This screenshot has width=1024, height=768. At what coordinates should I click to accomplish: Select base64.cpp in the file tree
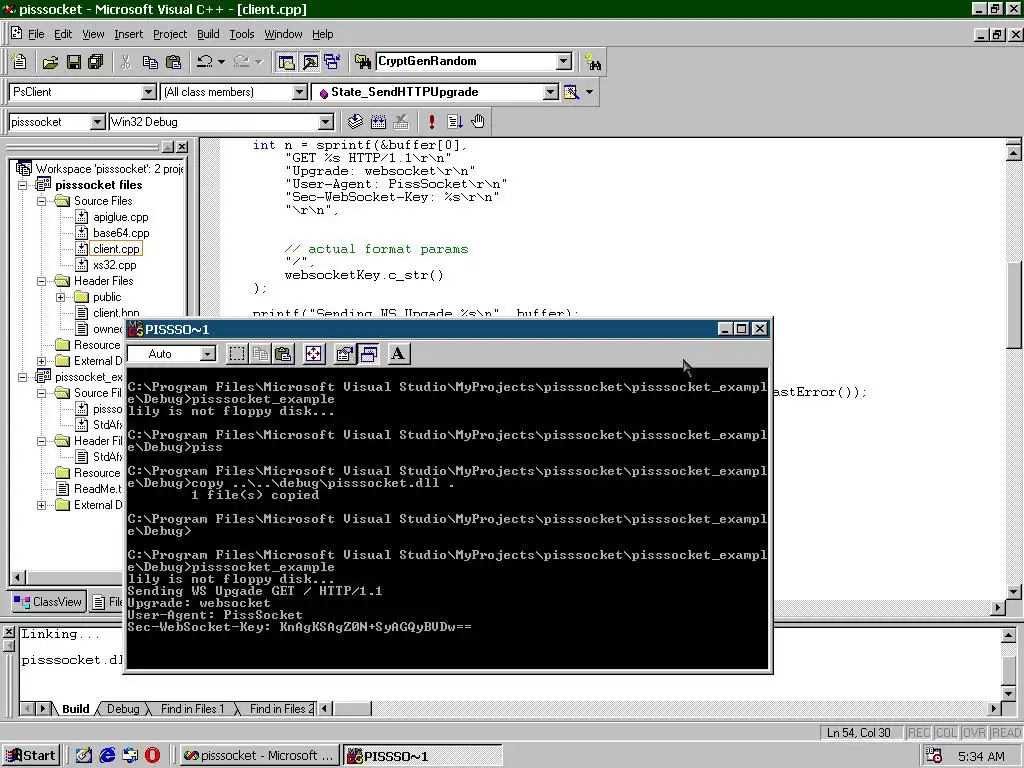(x=121, y=233)
